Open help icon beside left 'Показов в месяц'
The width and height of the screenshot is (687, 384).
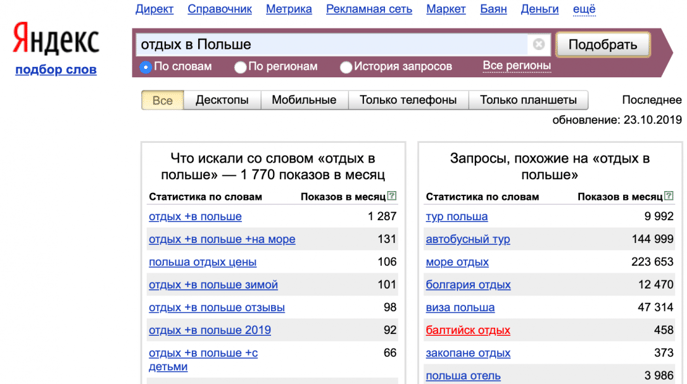(x=392, y=196)
